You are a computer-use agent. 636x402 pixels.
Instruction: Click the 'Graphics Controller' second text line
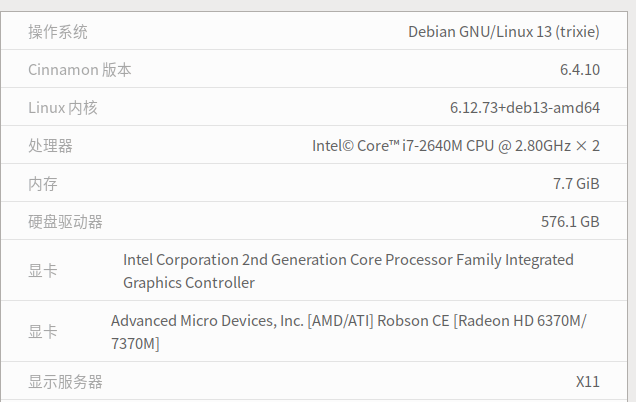pyautogui.click(x=189, y=283)
